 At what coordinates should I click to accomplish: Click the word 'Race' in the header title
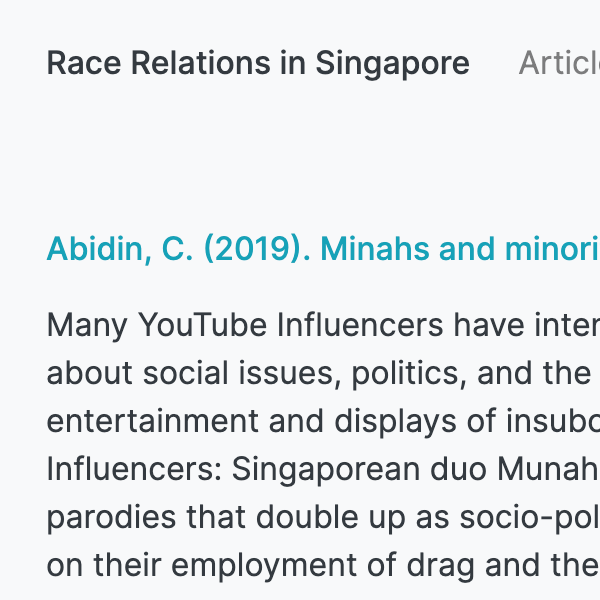click(x=84, y=63)
